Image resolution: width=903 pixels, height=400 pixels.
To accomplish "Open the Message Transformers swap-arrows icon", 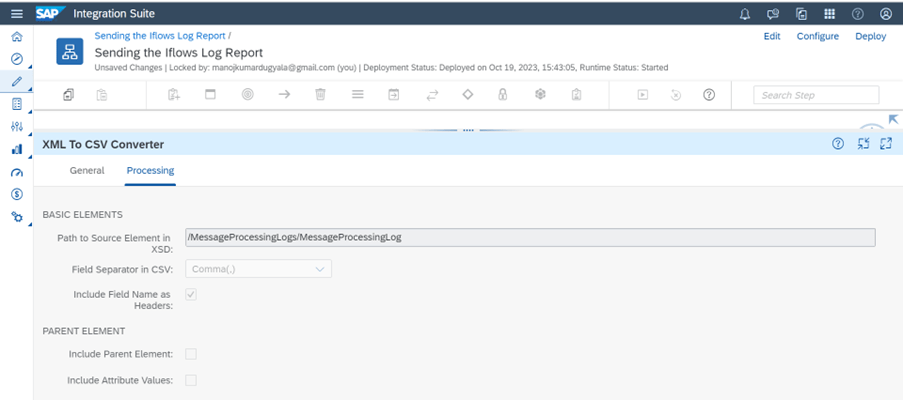I will [431, 95].
